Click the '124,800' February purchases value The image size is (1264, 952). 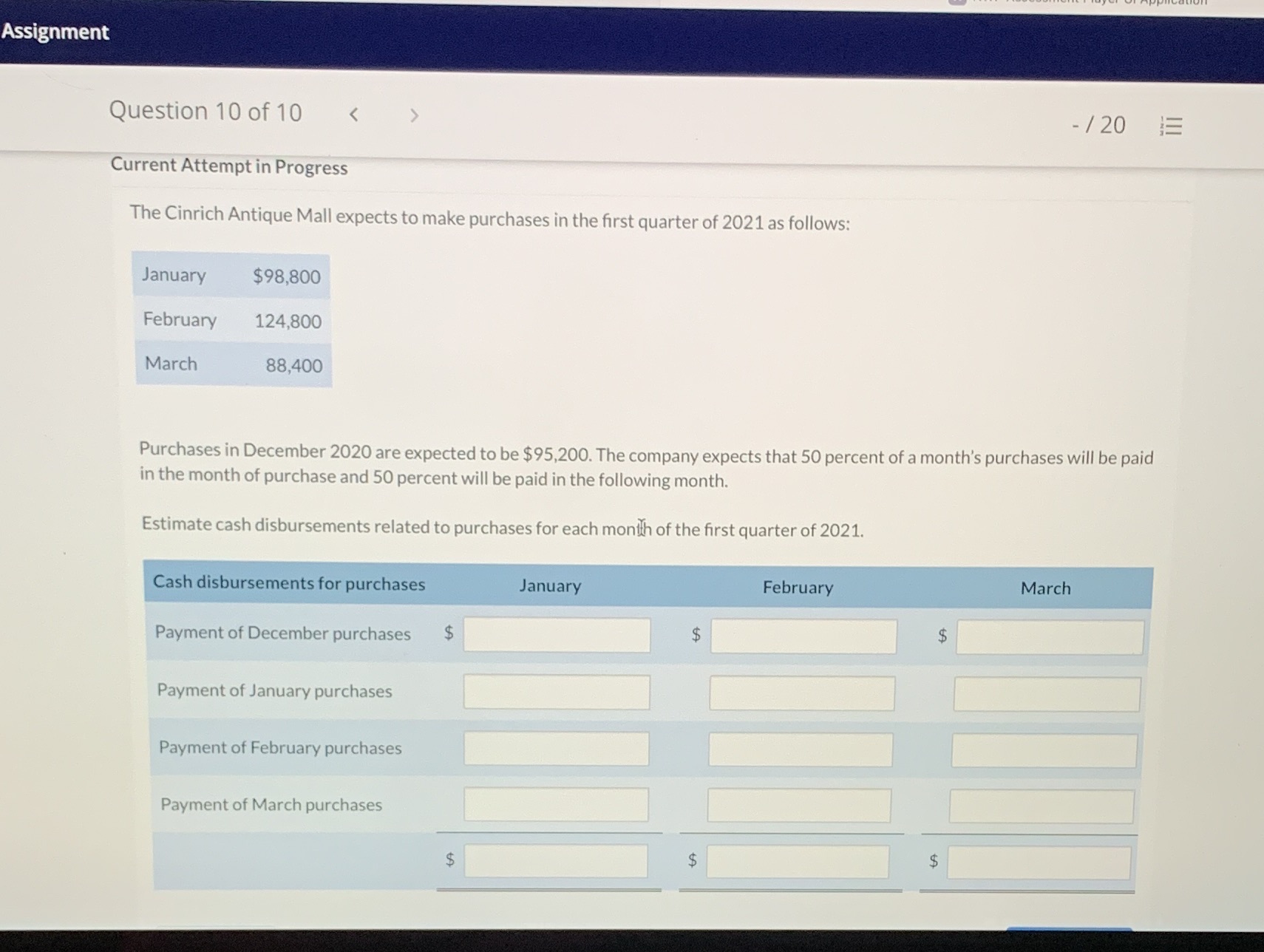288,322
